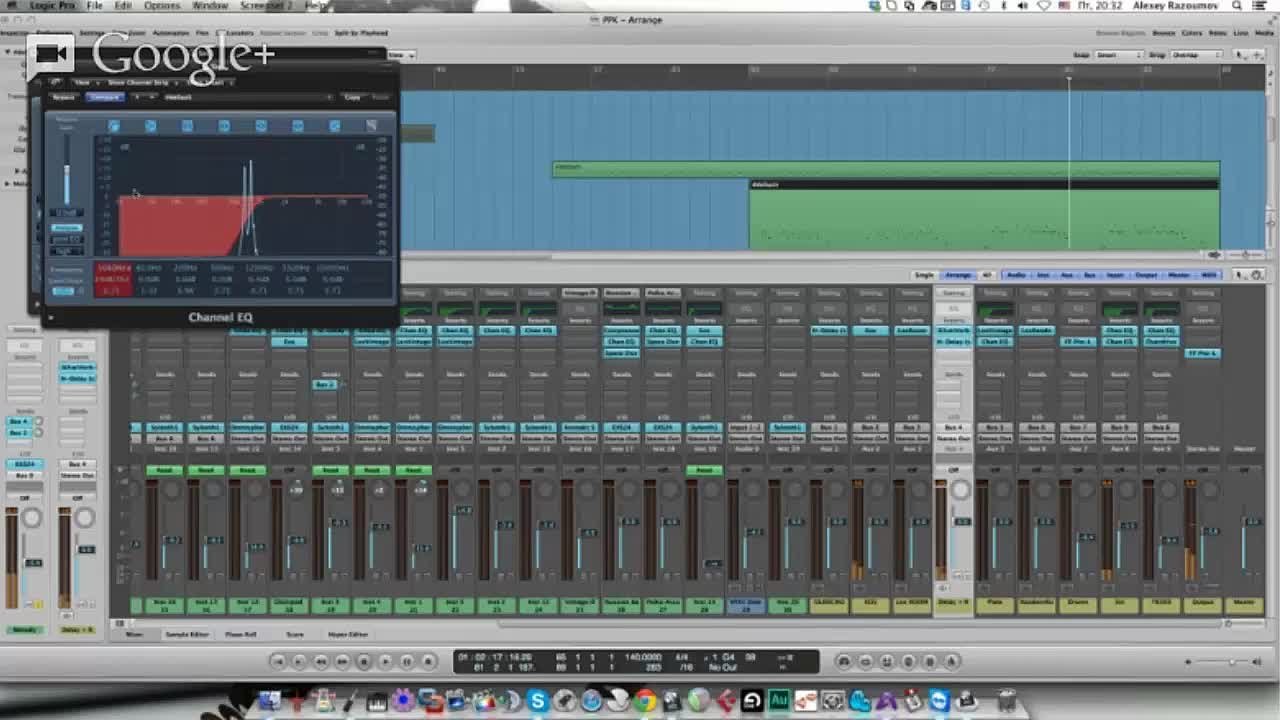Open the Bus 4 input slot on the Delay 1/8 strip
The height and width of the screenshot is (720, 1280).
click(x=952, y=428)
